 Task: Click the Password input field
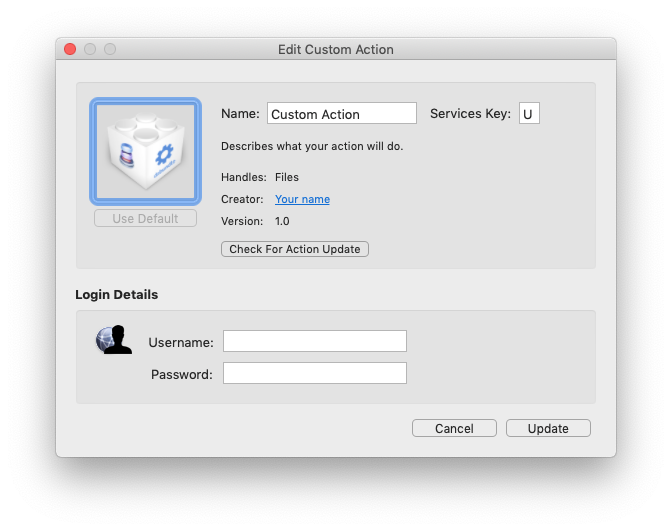tap(315, 373)
